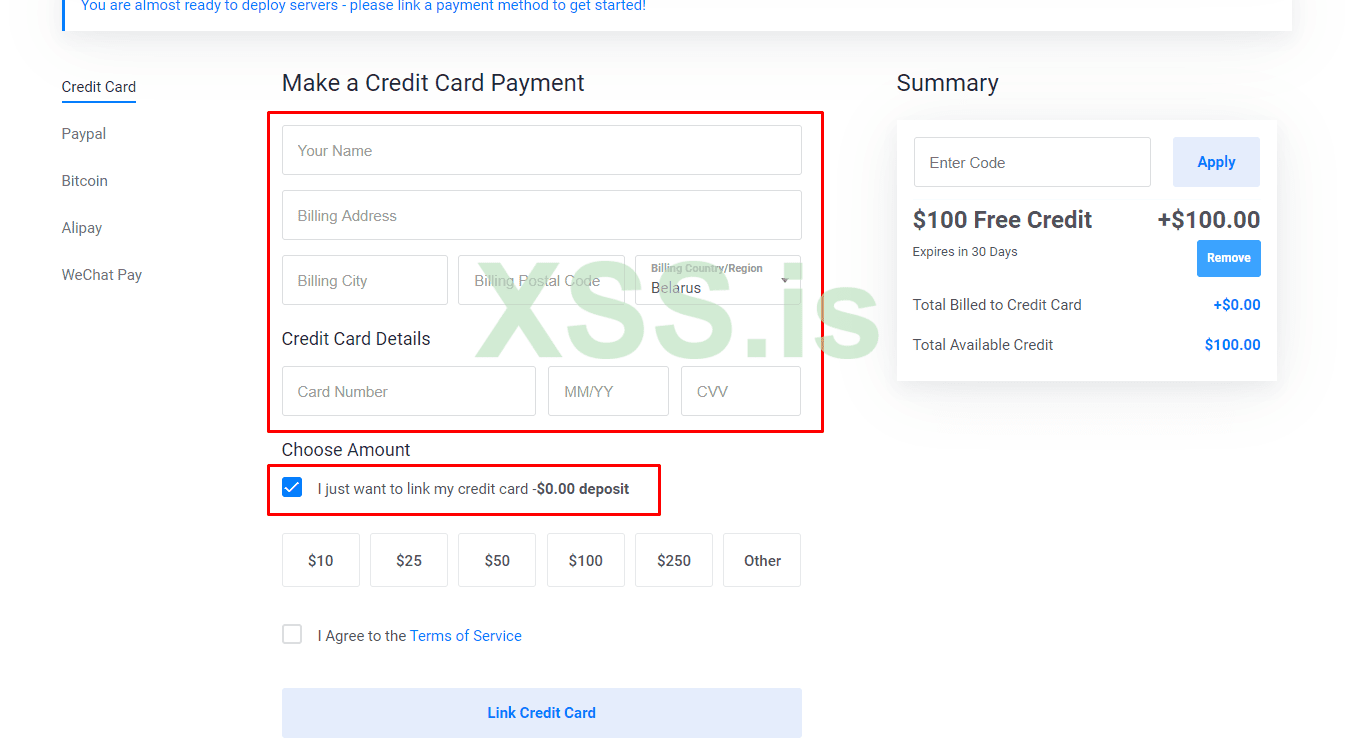Focus the Billing Postal Code field
This screenshot has width=1353, height=750.
click(x=541, y=281)
